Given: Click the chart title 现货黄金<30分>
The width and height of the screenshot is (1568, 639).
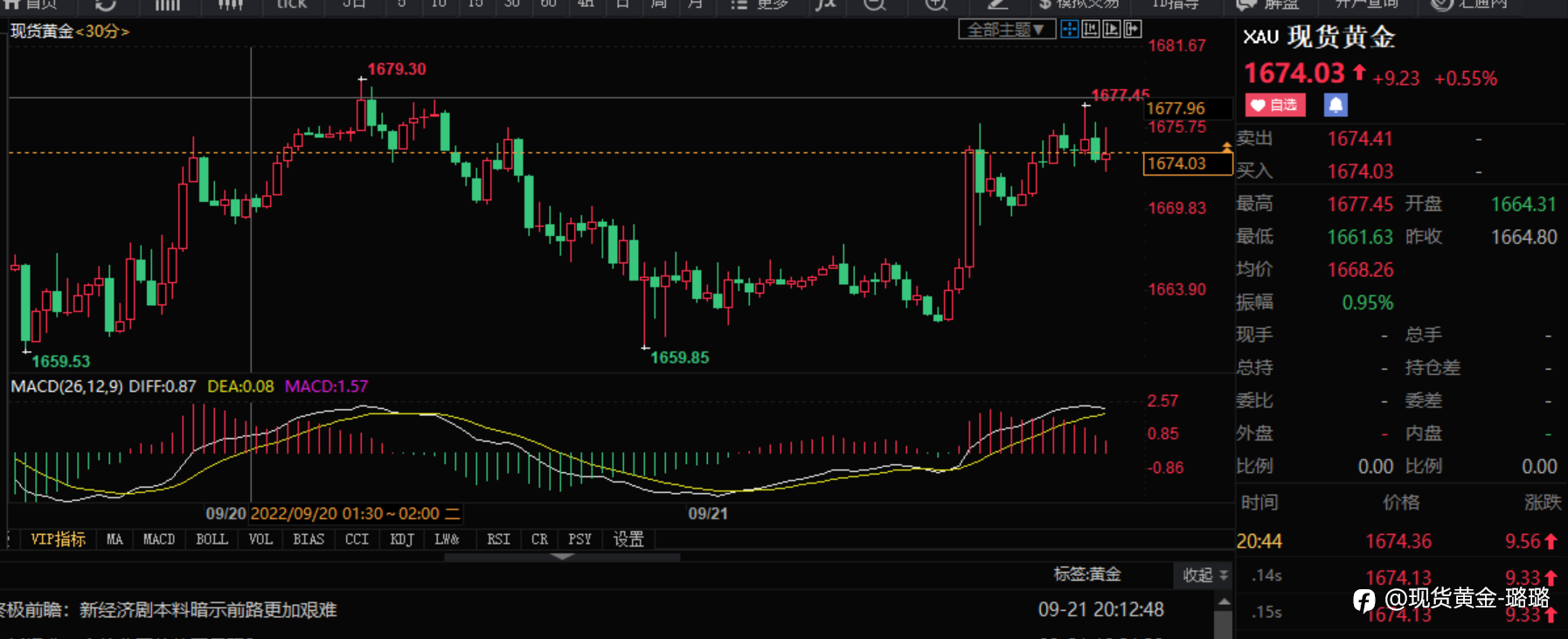Looking at the screenshot, I should pyautogui.click(x=70, y=31).
